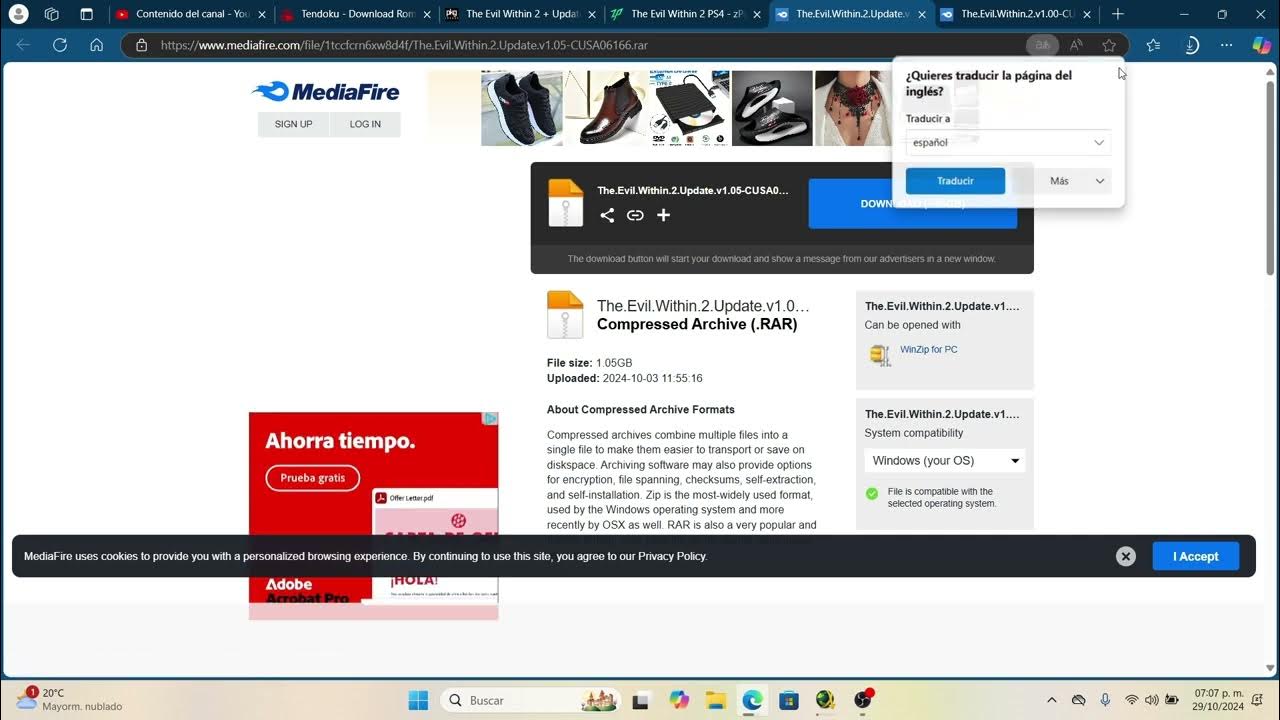Close the Tendoku tab
The width and height of the screenshot is (1280, 720).
click(425, 14)
